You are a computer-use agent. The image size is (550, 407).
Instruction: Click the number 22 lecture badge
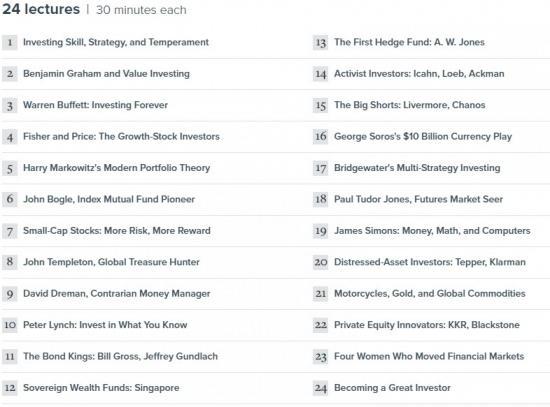(321, 325)
